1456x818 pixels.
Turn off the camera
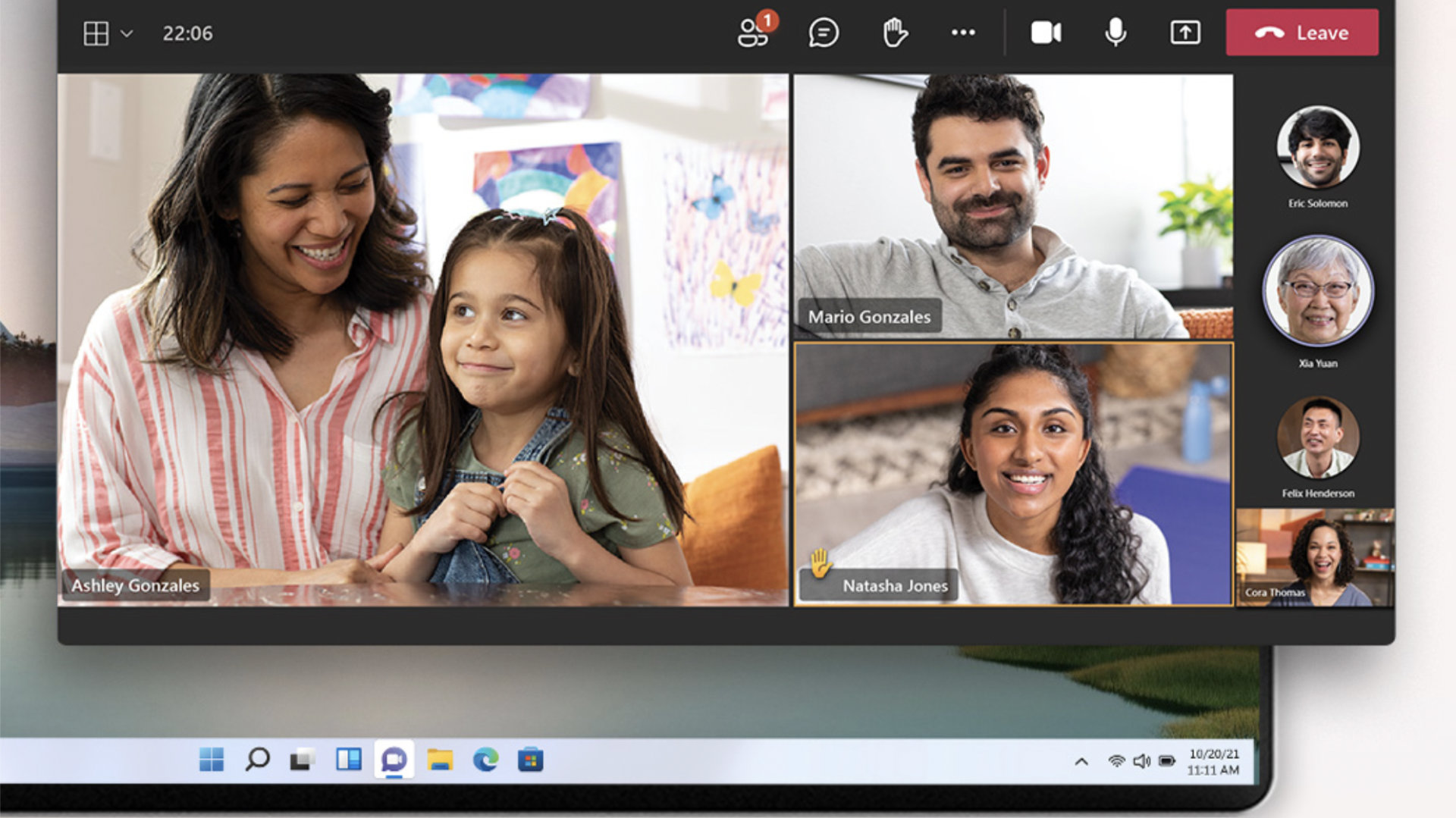[x=1046, y=33]
